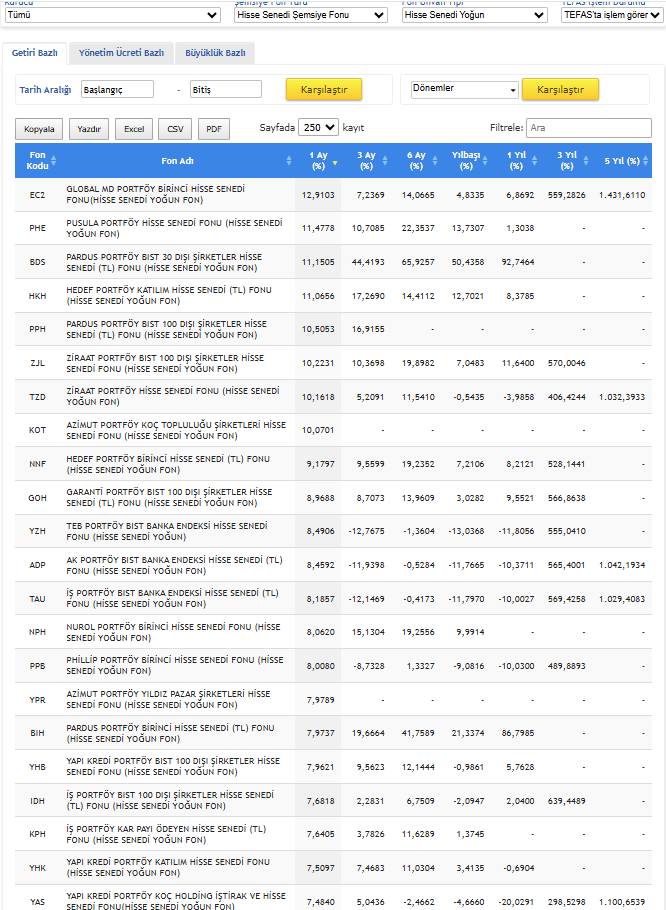The image size is (666, 910).
Task: Click İş Portföy Kar Payı Ödeyen fund
Action: (x=166, y=835)
